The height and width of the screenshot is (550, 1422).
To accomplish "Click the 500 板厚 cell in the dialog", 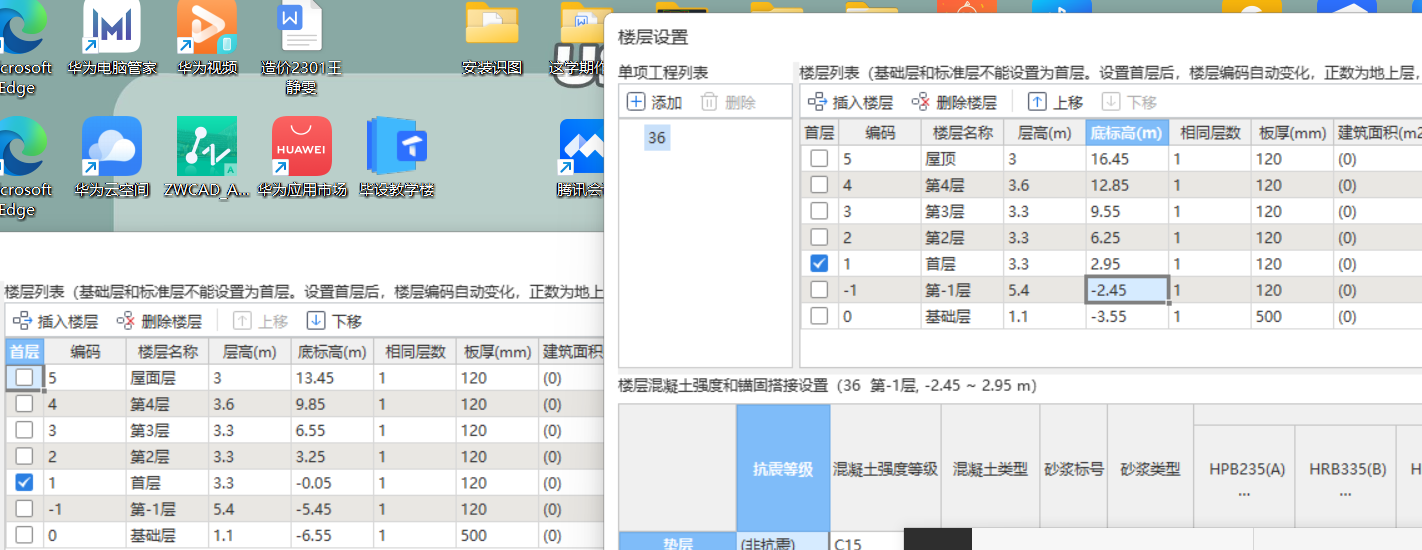I will (x=1292, y=316).
